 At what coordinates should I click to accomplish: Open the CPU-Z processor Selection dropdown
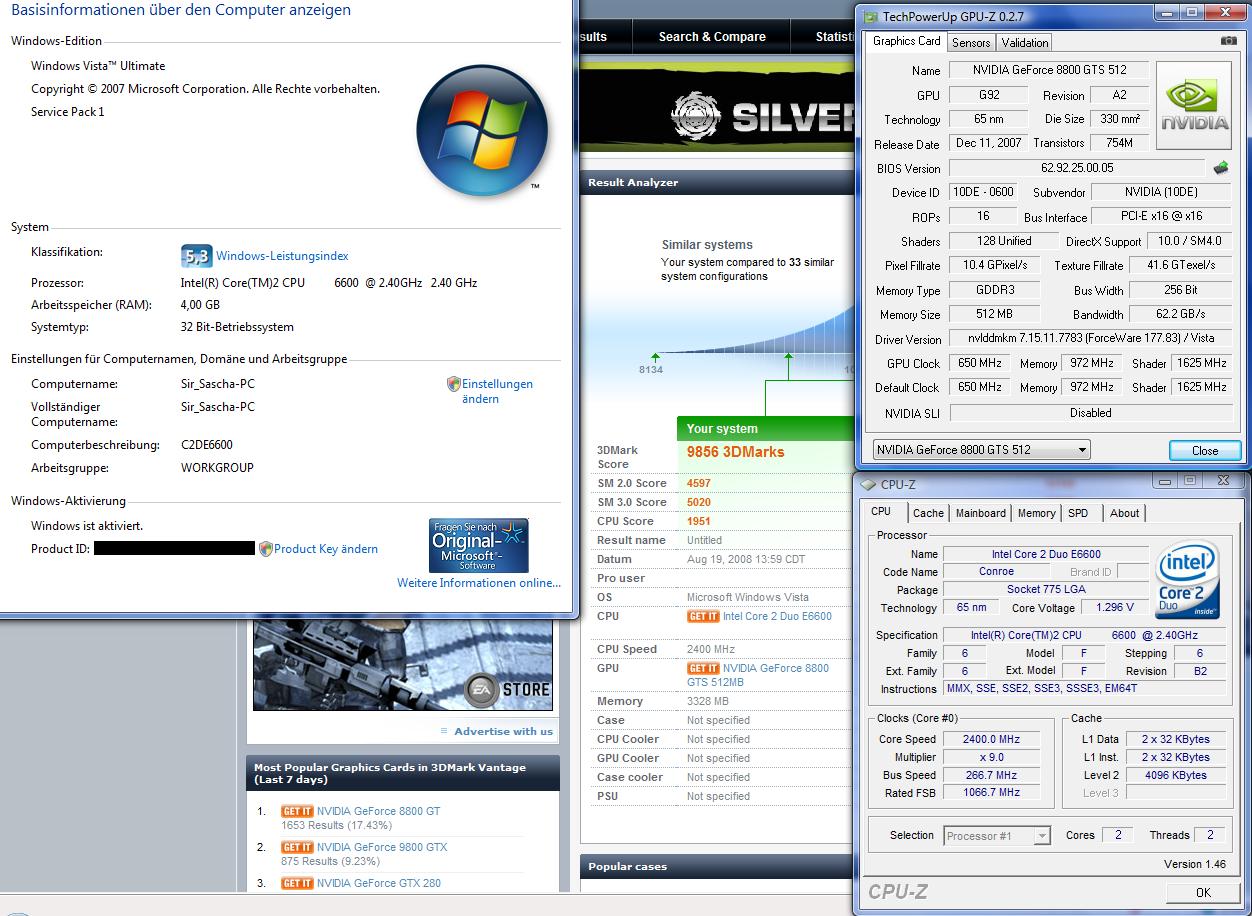pos(997,835)
